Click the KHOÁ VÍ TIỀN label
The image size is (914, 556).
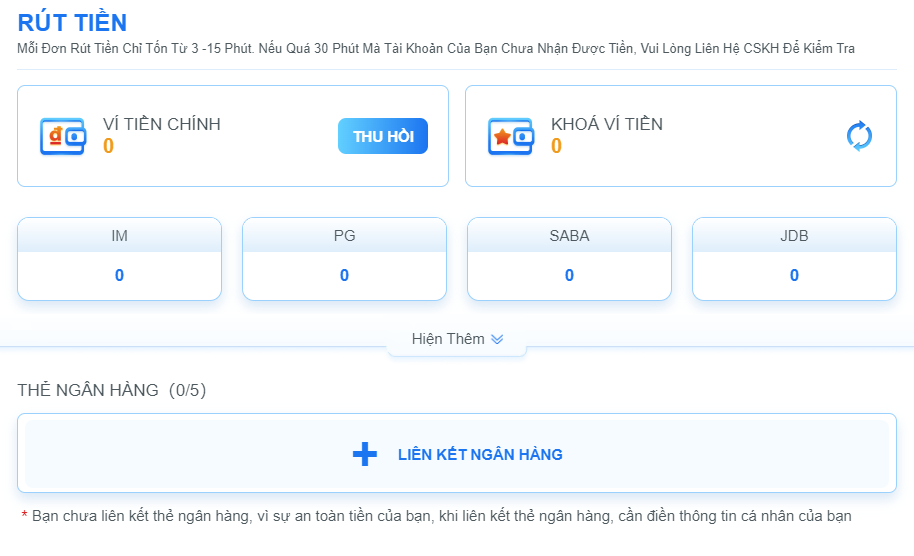pos(606,124)
